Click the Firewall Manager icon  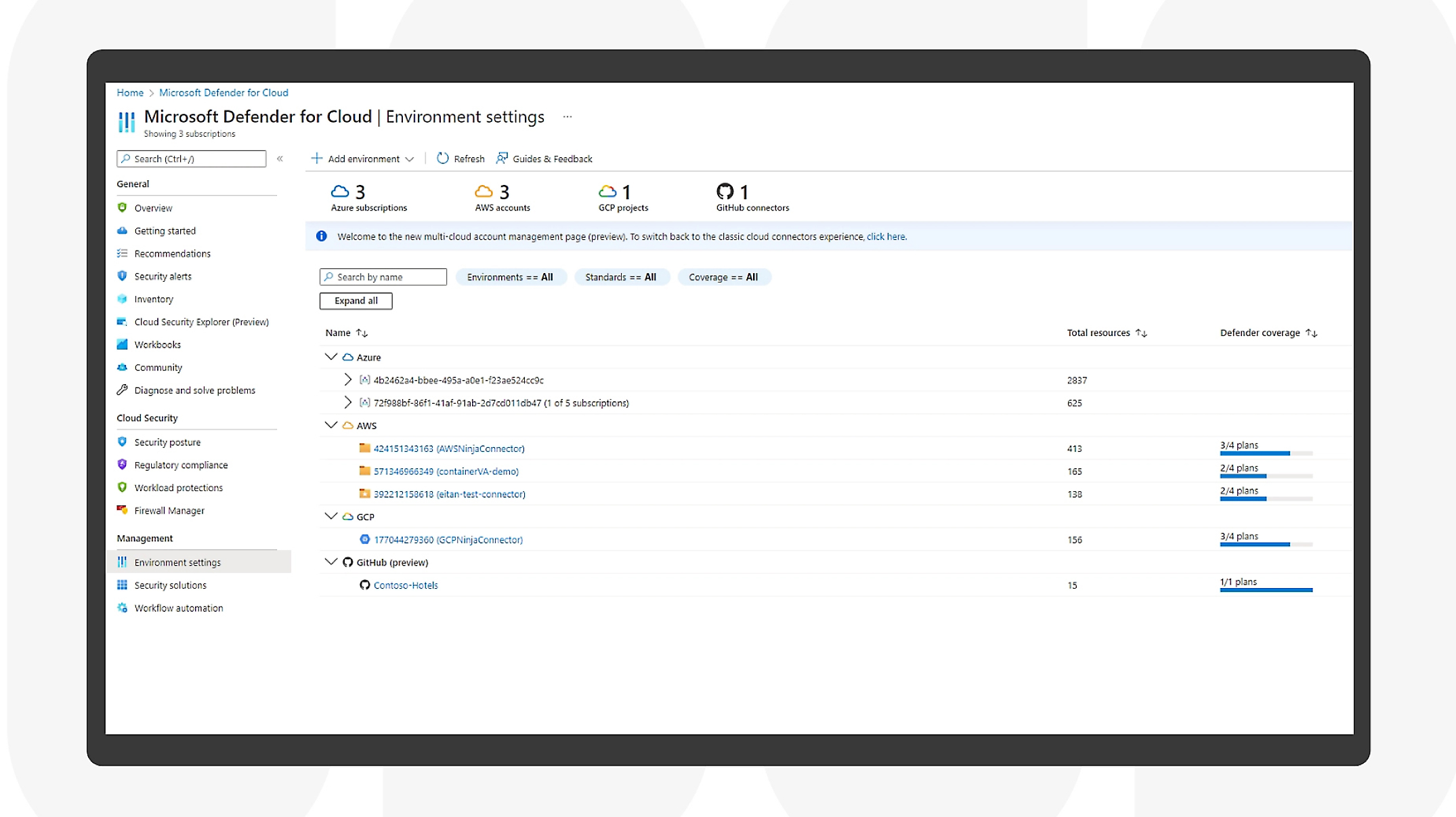(122, 510)
